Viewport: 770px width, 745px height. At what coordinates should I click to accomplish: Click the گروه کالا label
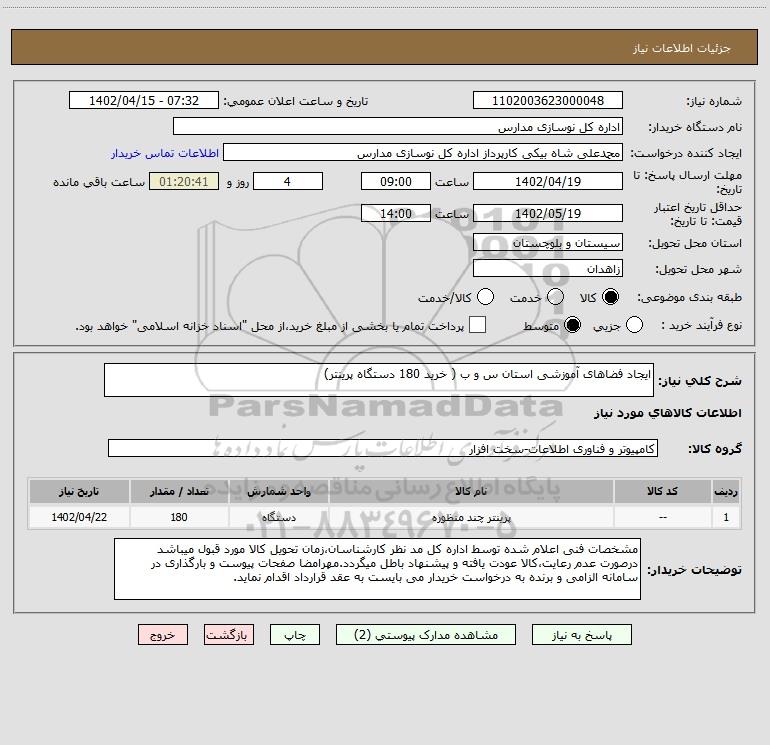(x=715, y=449)
